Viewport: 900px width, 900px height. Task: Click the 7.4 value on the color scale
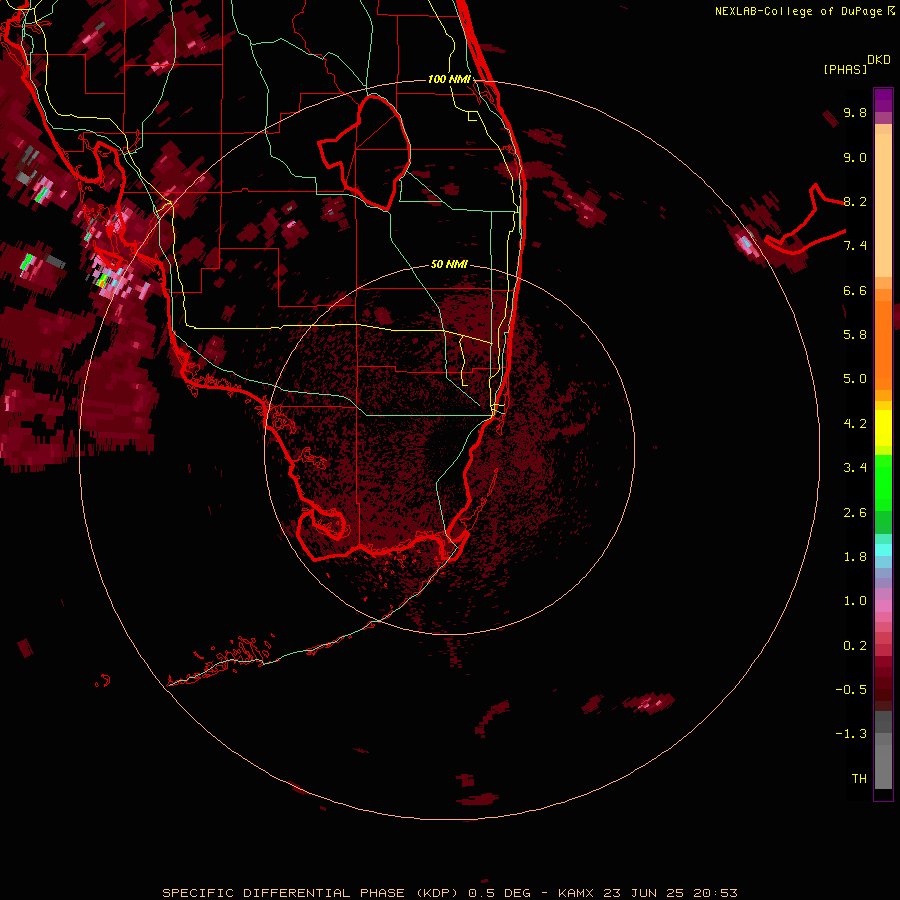[x=855, y=246]
